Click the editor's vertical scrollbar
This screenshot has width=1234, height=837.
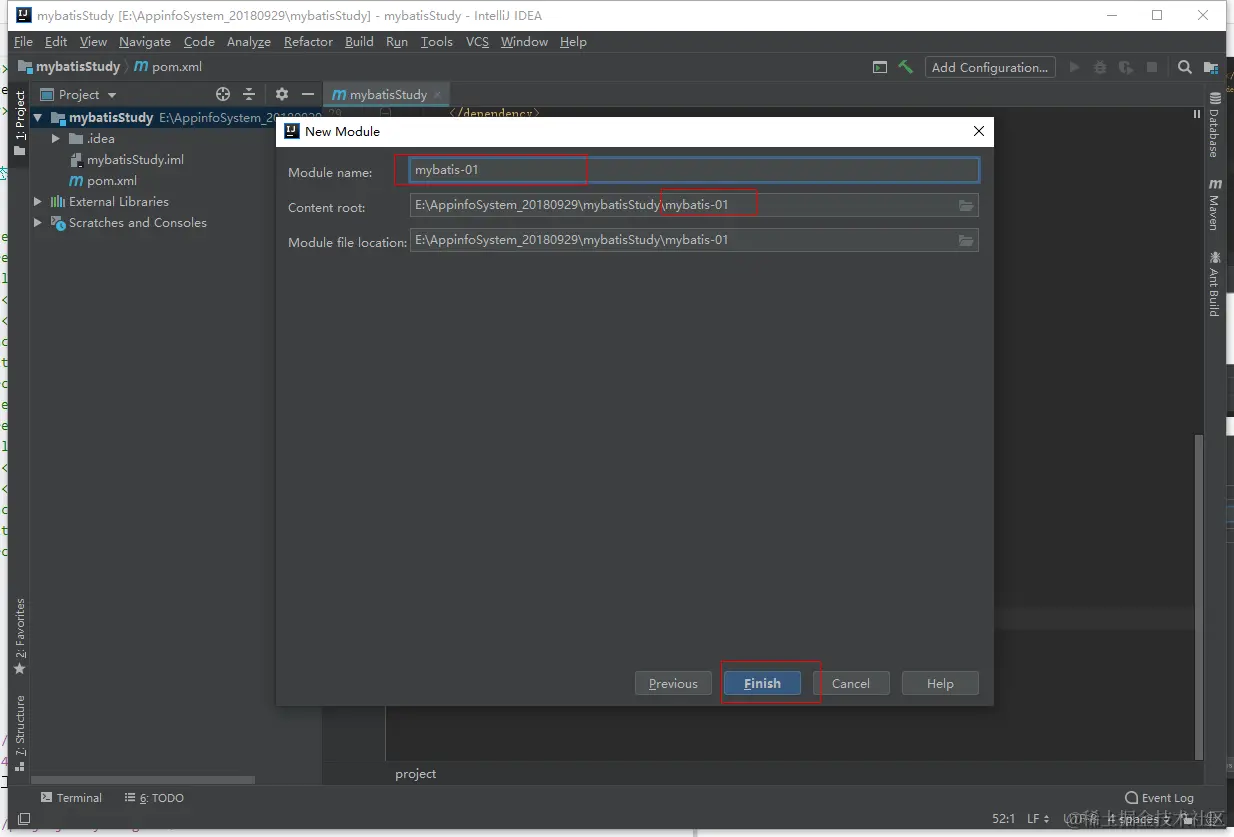point(1197,597)
